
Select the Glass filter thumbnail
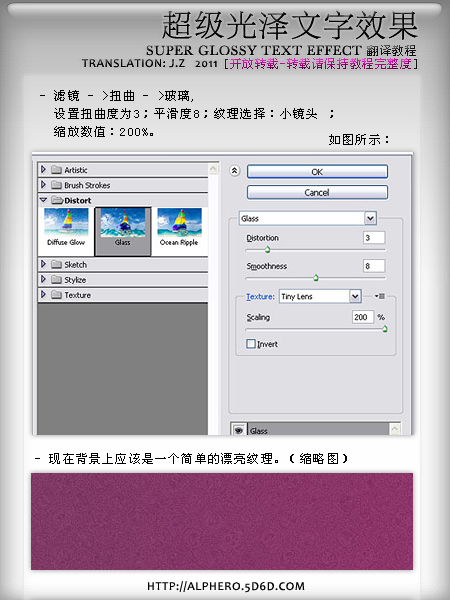click(x=123, y=232)
